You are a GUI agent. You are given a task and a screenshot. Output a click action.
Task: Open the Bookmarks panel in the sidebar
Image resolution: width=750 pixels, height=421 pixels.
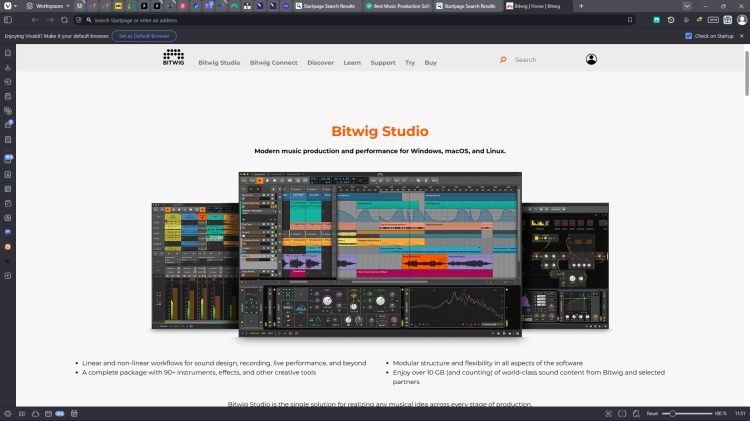click(x=8, y=53)
